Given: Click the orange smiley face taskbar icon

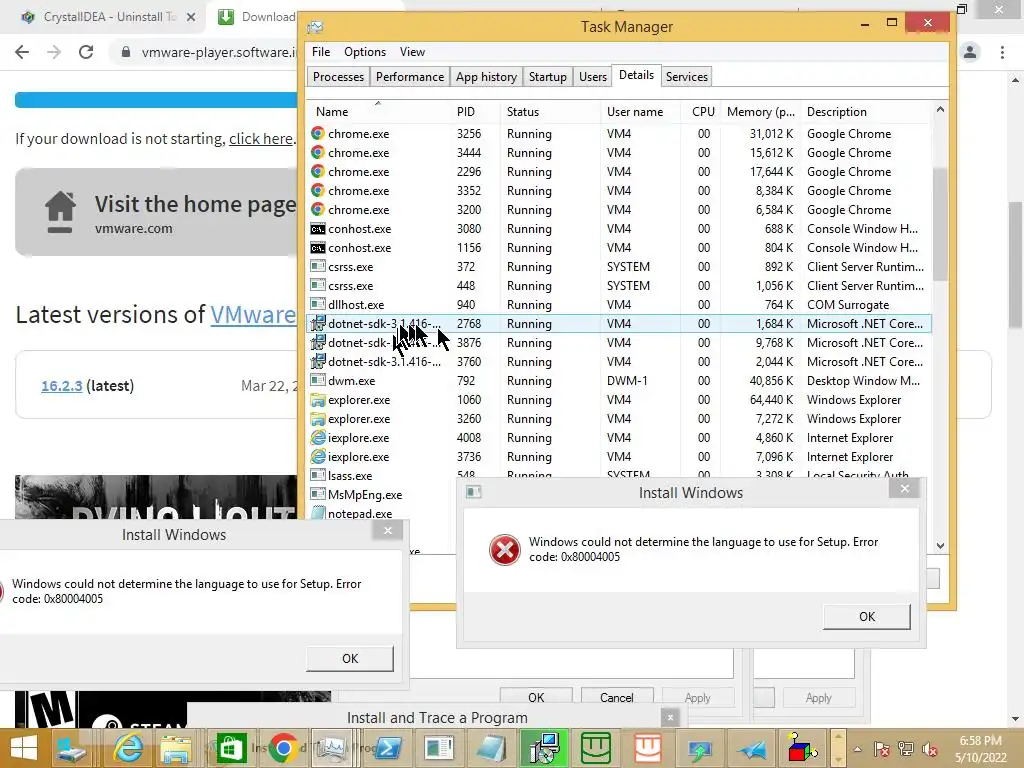Looking at the screenshot, I should [648, 748].
